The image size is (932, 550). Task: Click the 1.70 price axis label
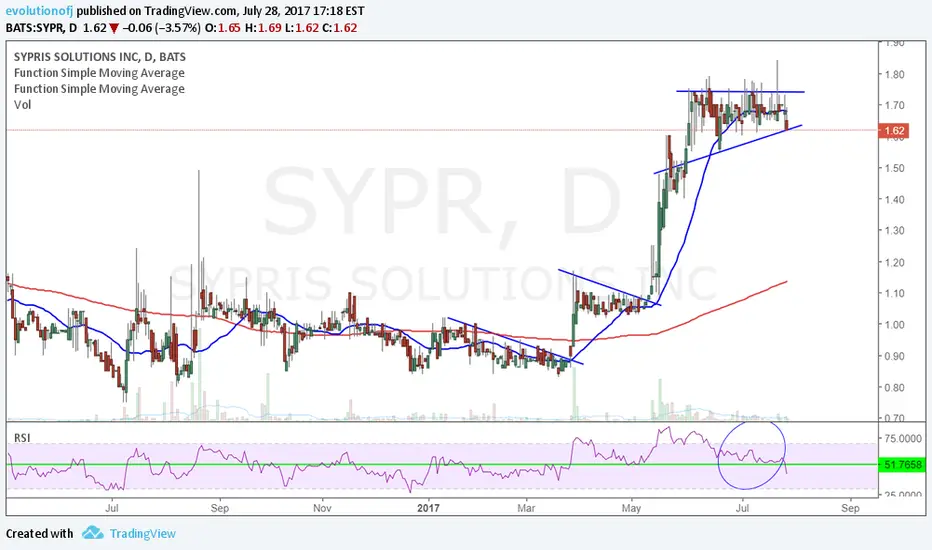click(x=894, y=105)
